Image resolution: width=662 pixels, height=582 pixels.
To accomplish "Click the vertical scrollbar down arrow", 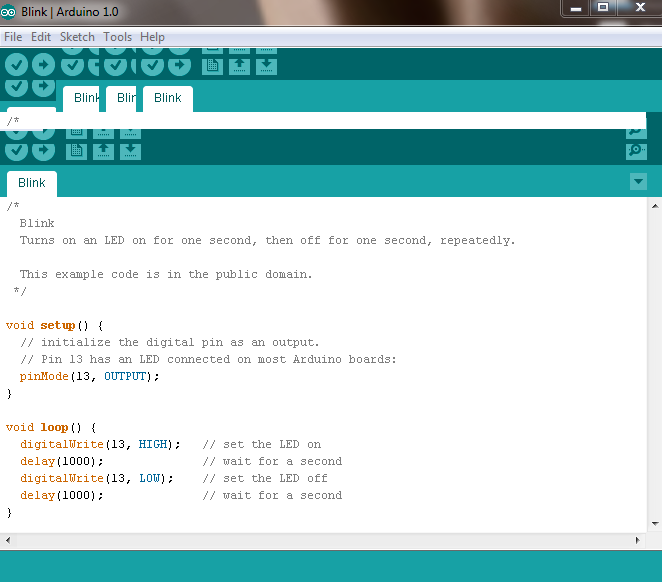I will (655, 524).
